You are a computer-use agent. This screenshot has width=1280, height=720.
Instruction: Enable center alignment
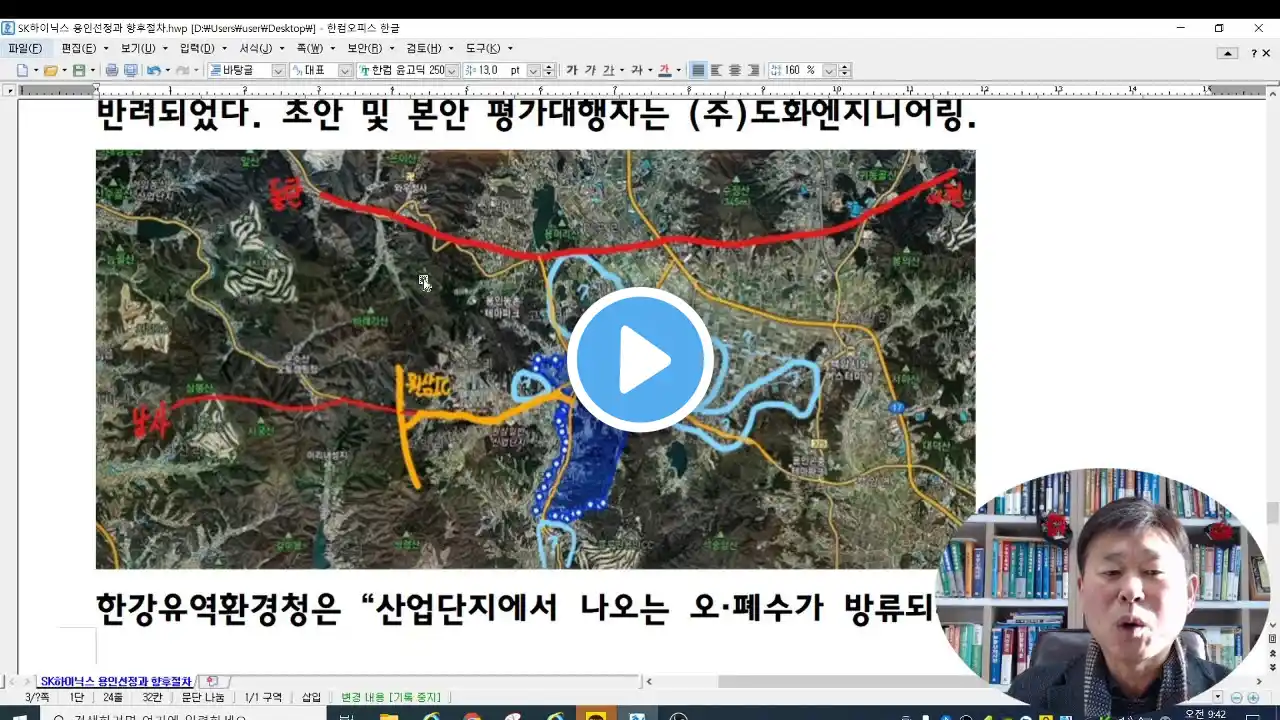point(734,70)
